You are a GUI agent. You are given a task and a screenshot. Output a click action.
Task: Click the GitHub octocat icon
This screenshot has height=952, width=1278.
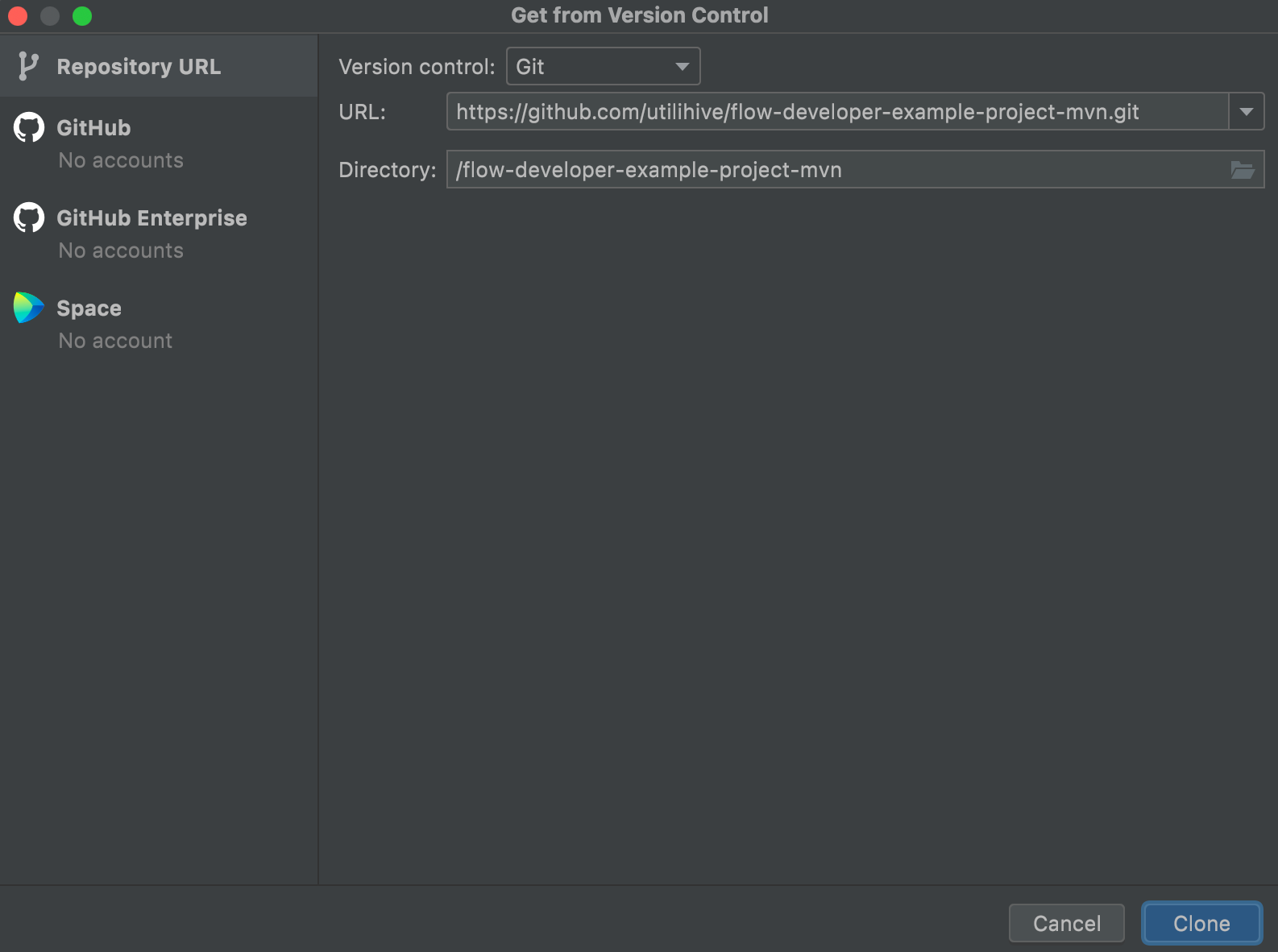29,127
